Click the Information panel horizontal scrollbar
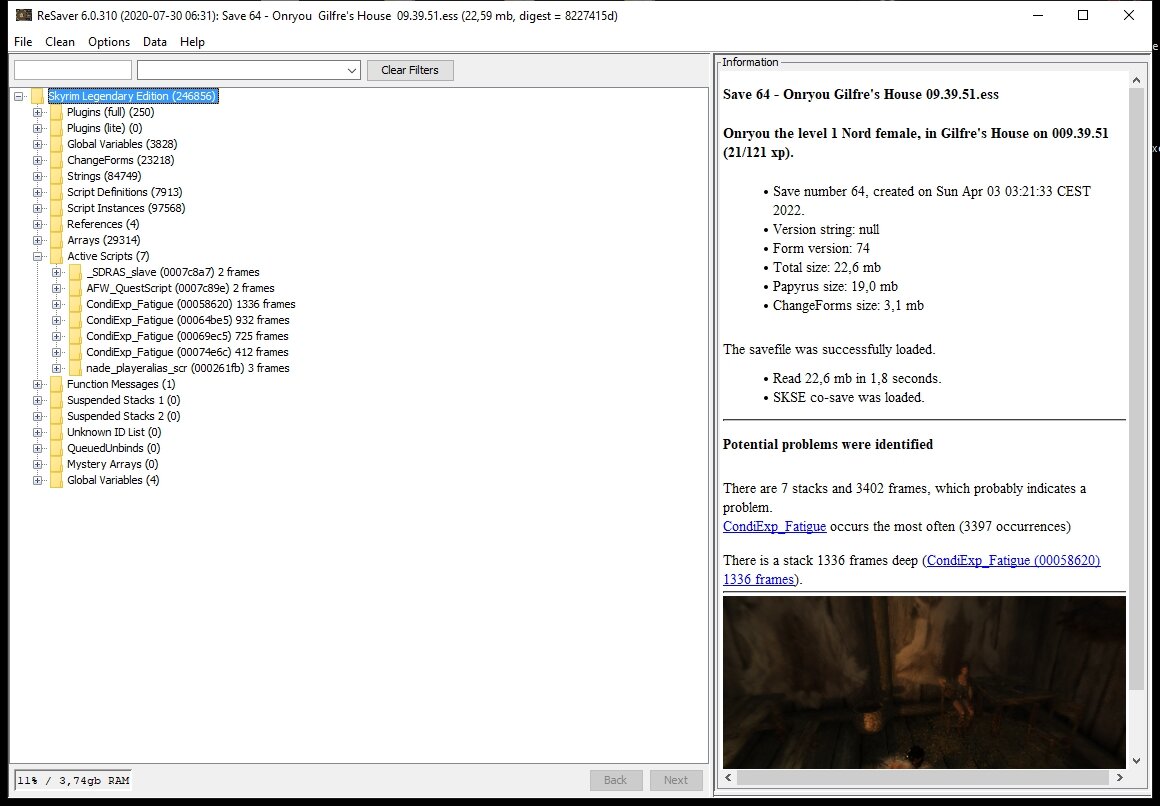1160x806 pixels. tap(923, 777)
